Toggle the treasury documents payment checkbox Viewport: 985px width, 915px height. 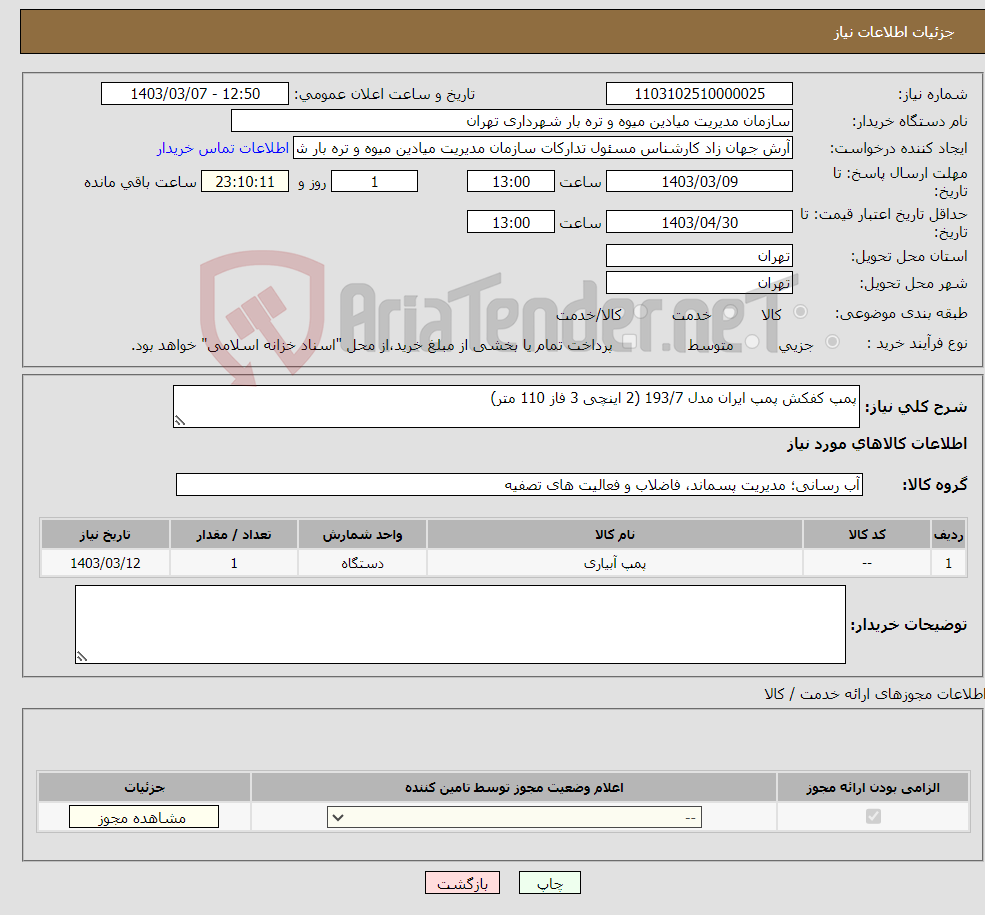(x=629, y=342)
